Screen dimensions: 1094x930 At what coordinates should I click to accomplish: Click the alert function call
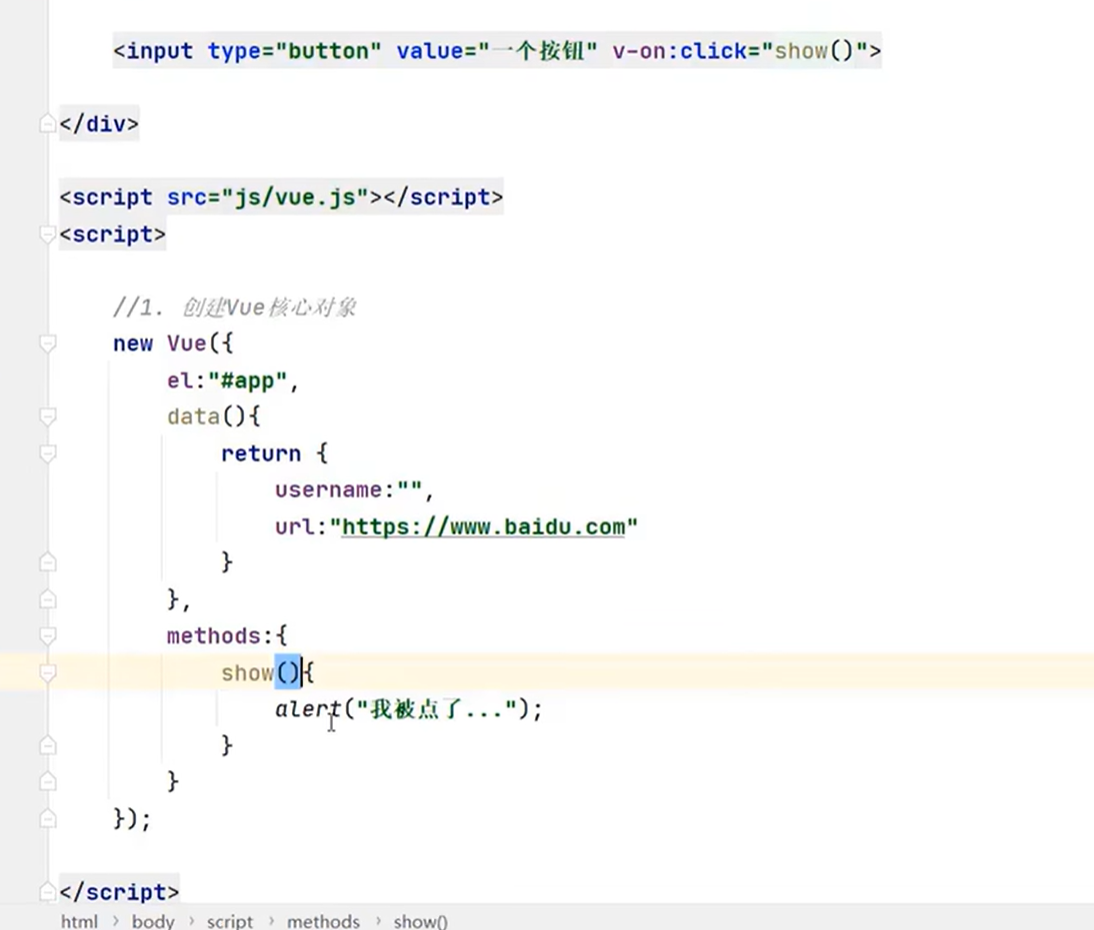[x=308, y=709]
